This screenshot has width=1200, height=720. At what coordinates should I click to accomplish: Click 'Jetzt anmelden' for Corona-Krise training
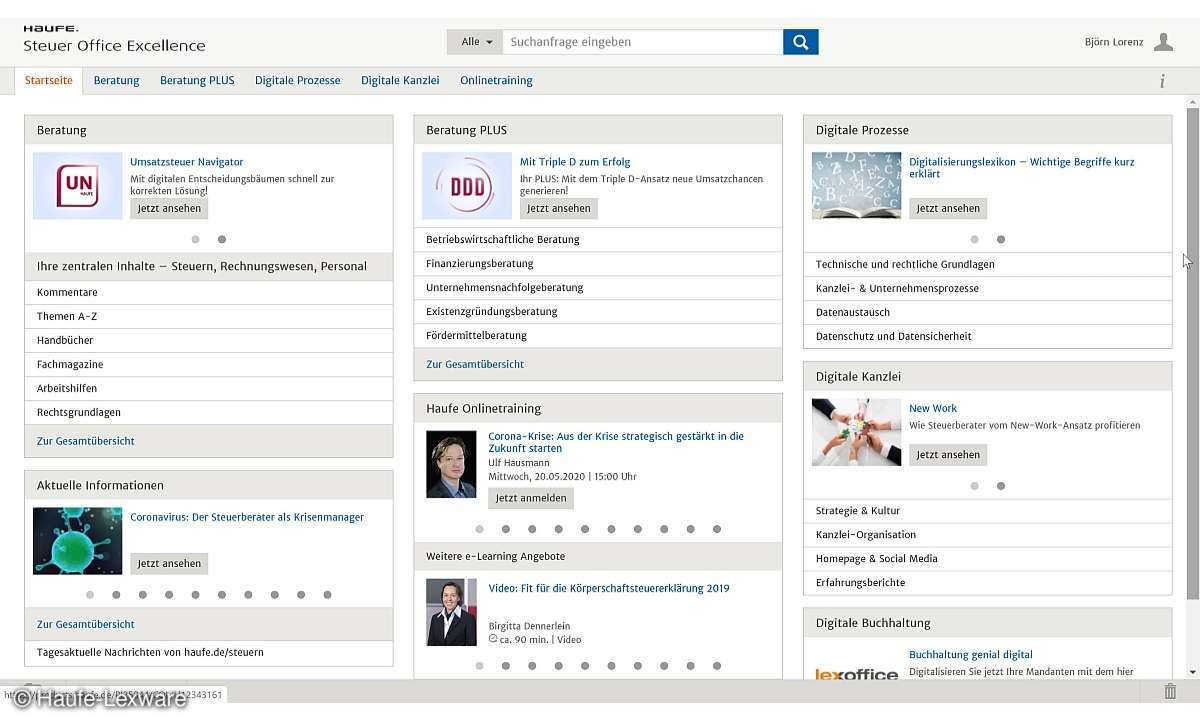pos(531,498)
